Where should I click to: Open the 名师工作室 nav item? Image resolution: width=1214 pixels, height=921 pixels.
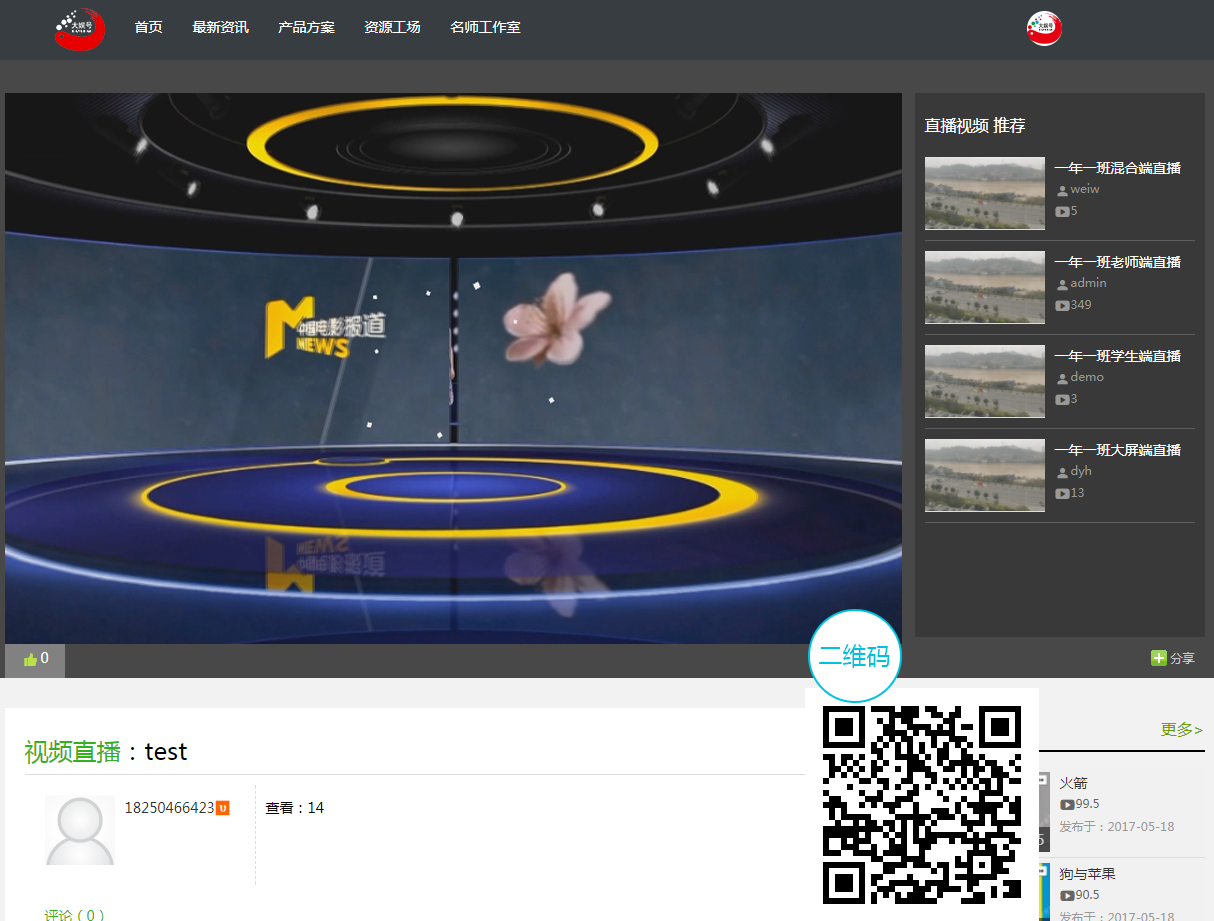pos(486,27)
